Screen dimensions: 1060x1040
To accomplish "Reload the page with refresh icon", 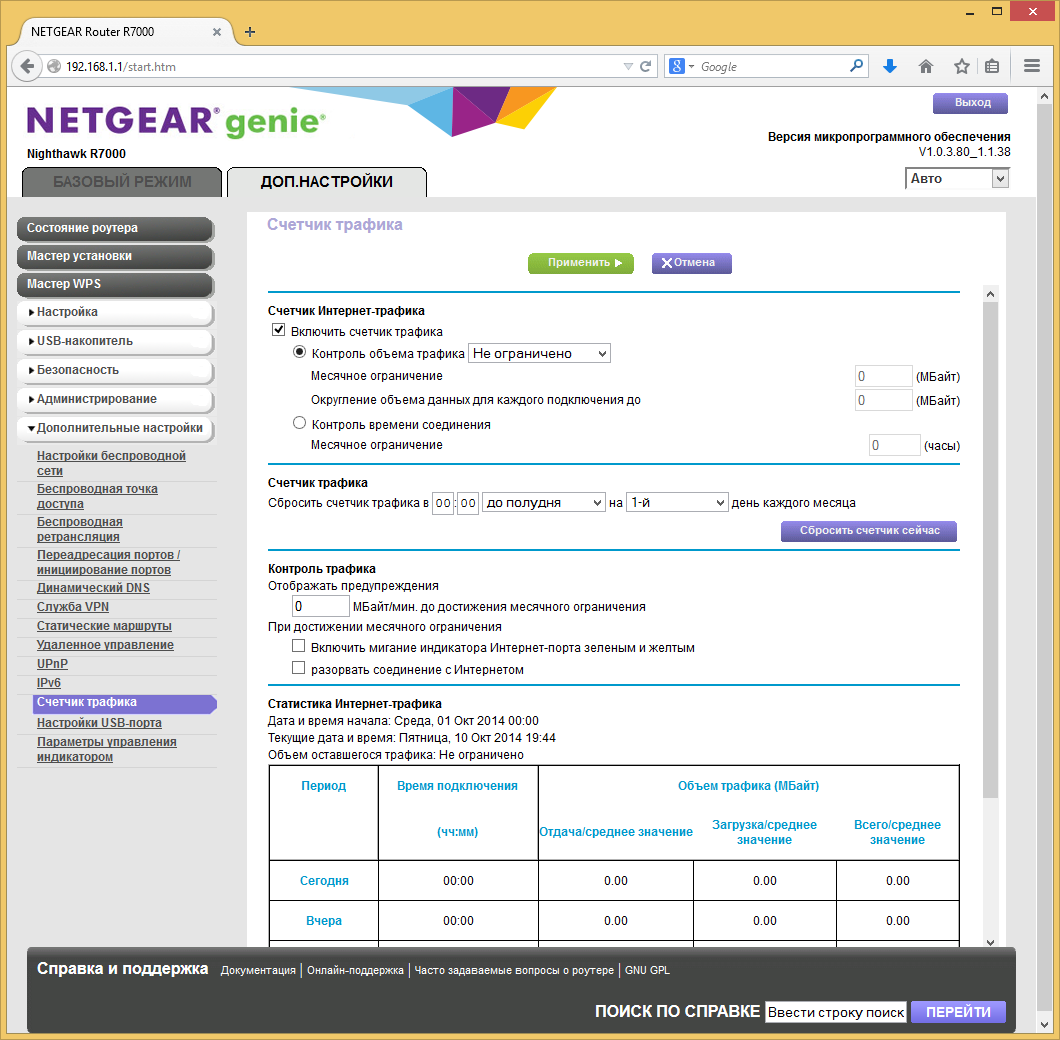I will click(646, 66).
